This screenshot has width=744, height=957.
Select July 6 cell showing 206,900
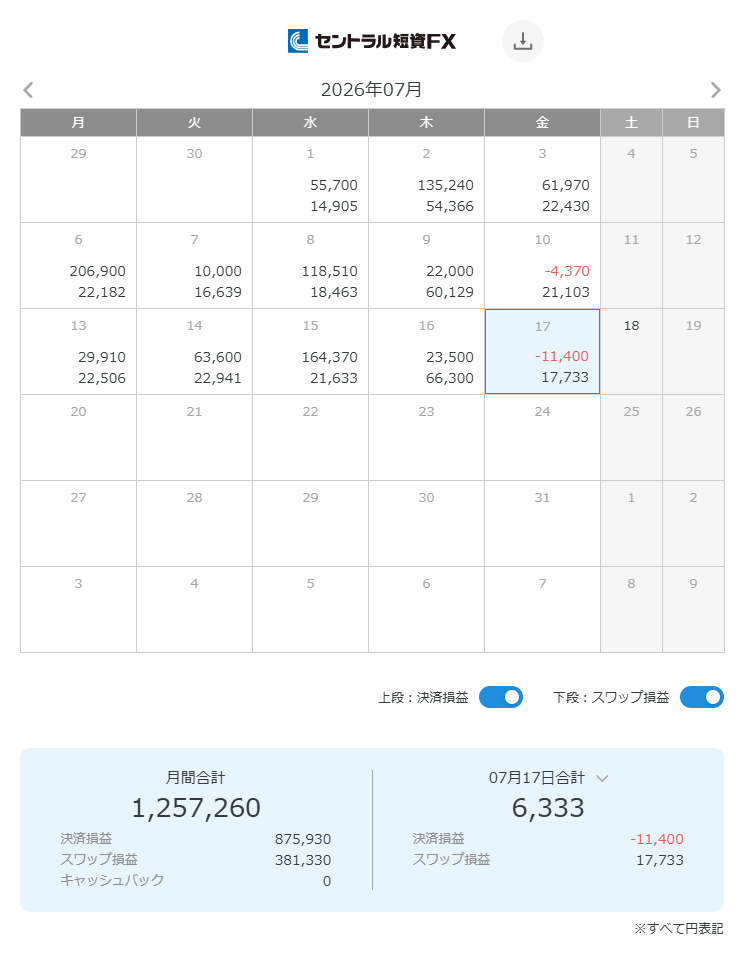(78, 265)
